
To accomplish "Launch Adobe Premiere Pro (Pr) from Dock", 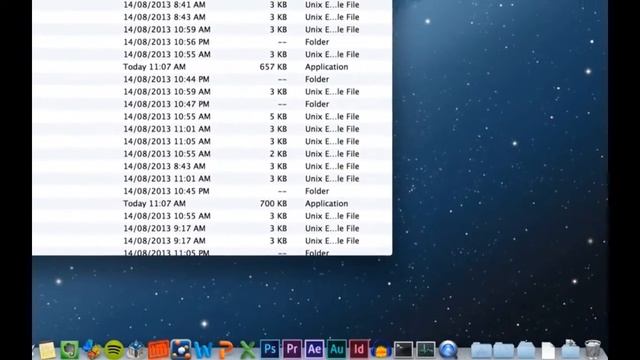I will coord(292,349).
